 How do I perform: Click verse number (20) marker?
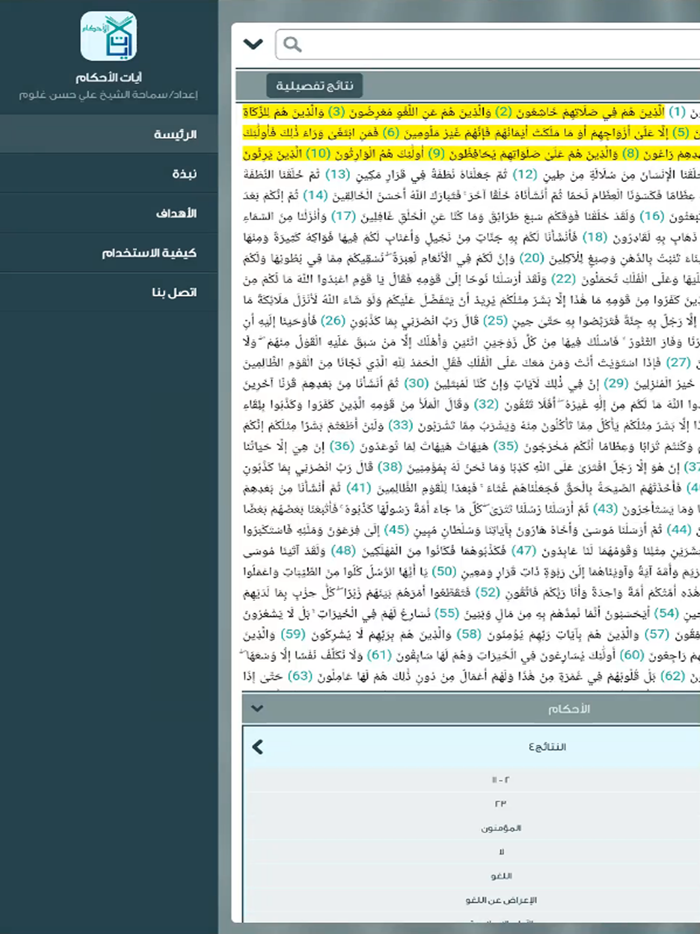[531, 258]
